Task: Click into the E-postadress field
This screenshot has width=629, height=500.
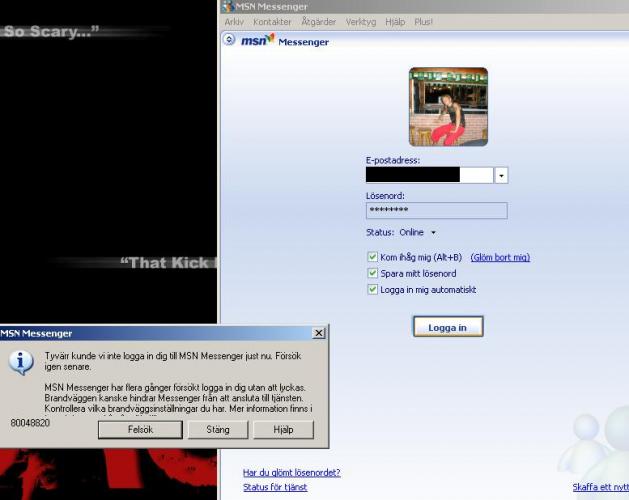Action: click(429, 175)
